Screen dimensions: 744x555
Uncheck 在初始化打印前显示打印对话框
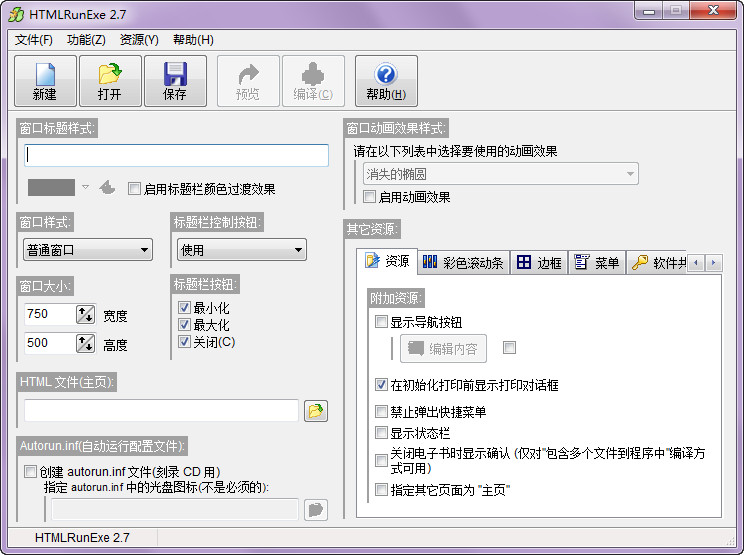[x=381, y=384]
